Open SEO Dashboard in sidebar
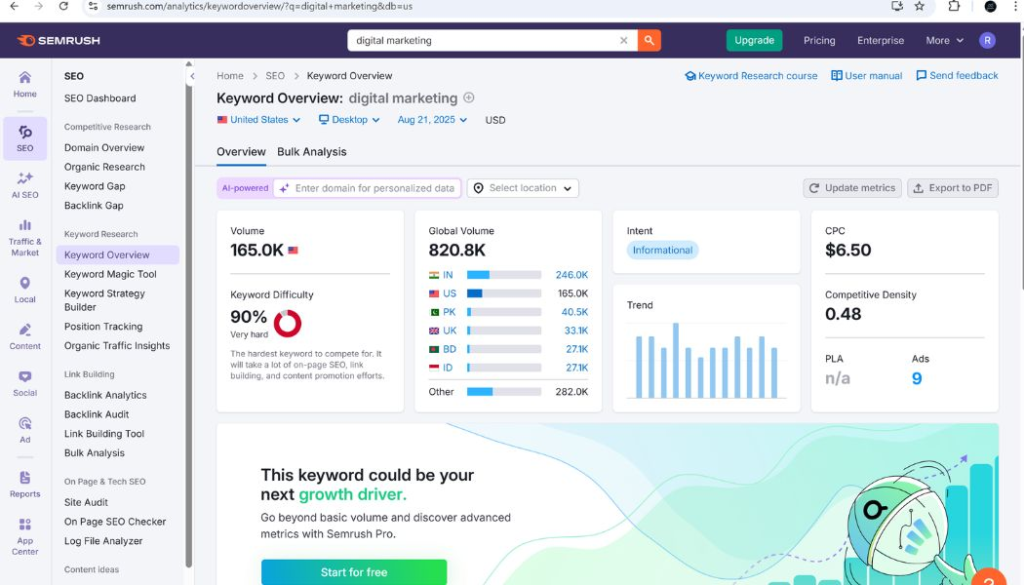The height and width of the screenshot is (585, 1024). click(100, 99)
